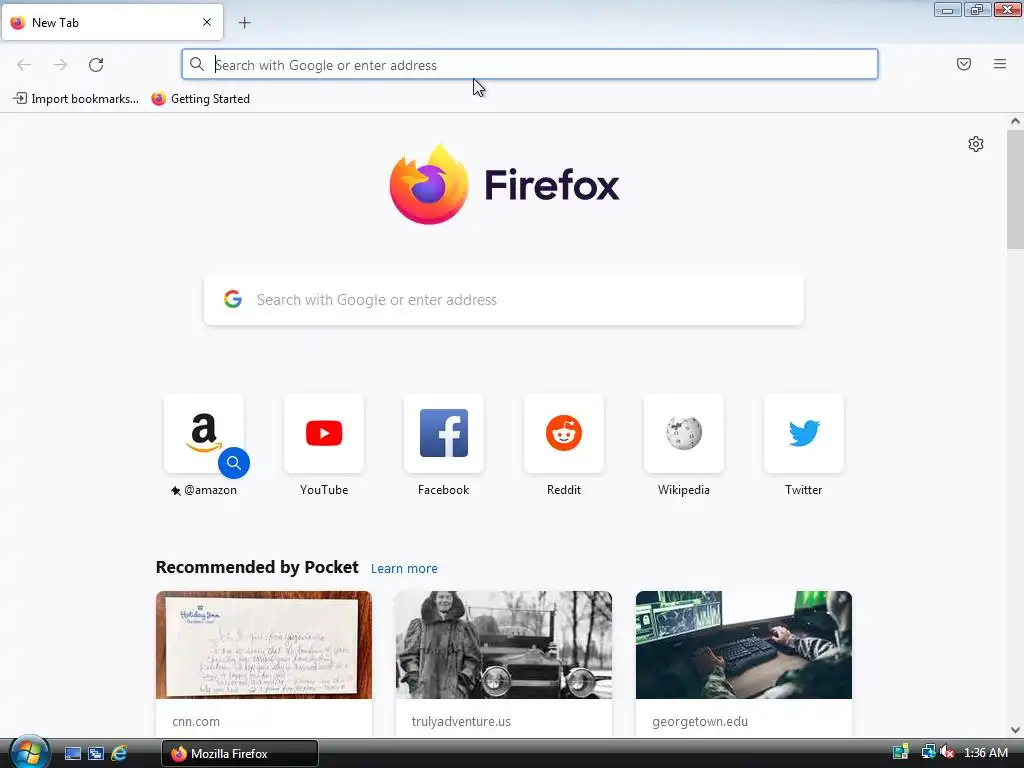The height and width of the screenshot is (768, 1024).
Task: Click Recommended by Pocket heading
Action: pyautogui.click(x=257, y=567)
